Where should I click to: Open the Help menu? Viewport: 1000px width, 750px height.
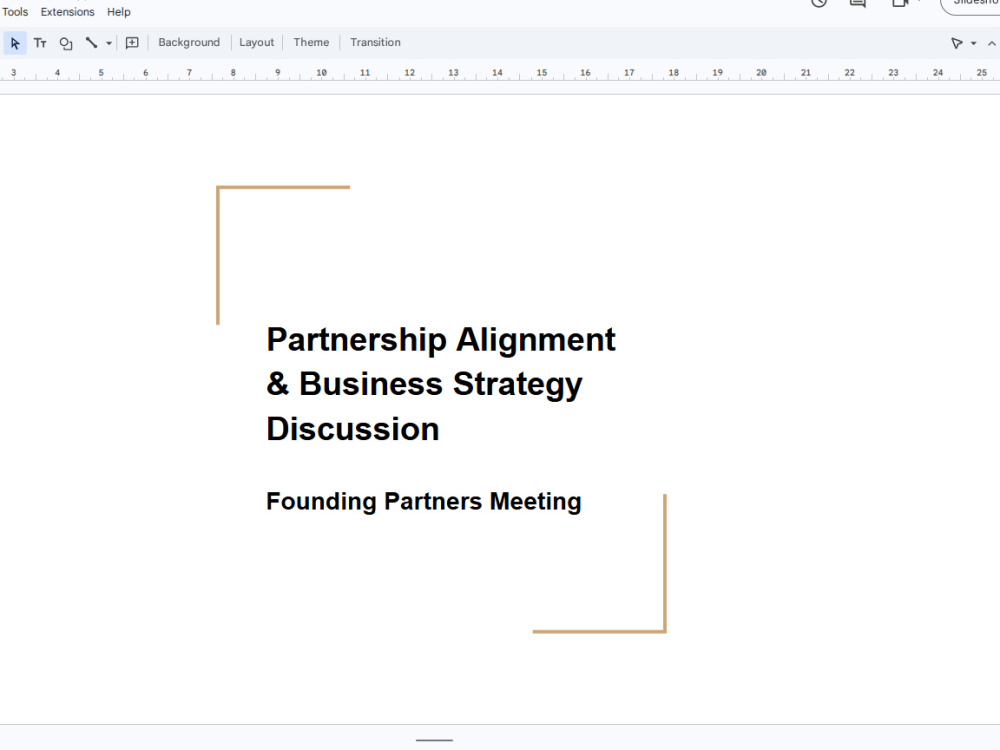click(119, 11)
